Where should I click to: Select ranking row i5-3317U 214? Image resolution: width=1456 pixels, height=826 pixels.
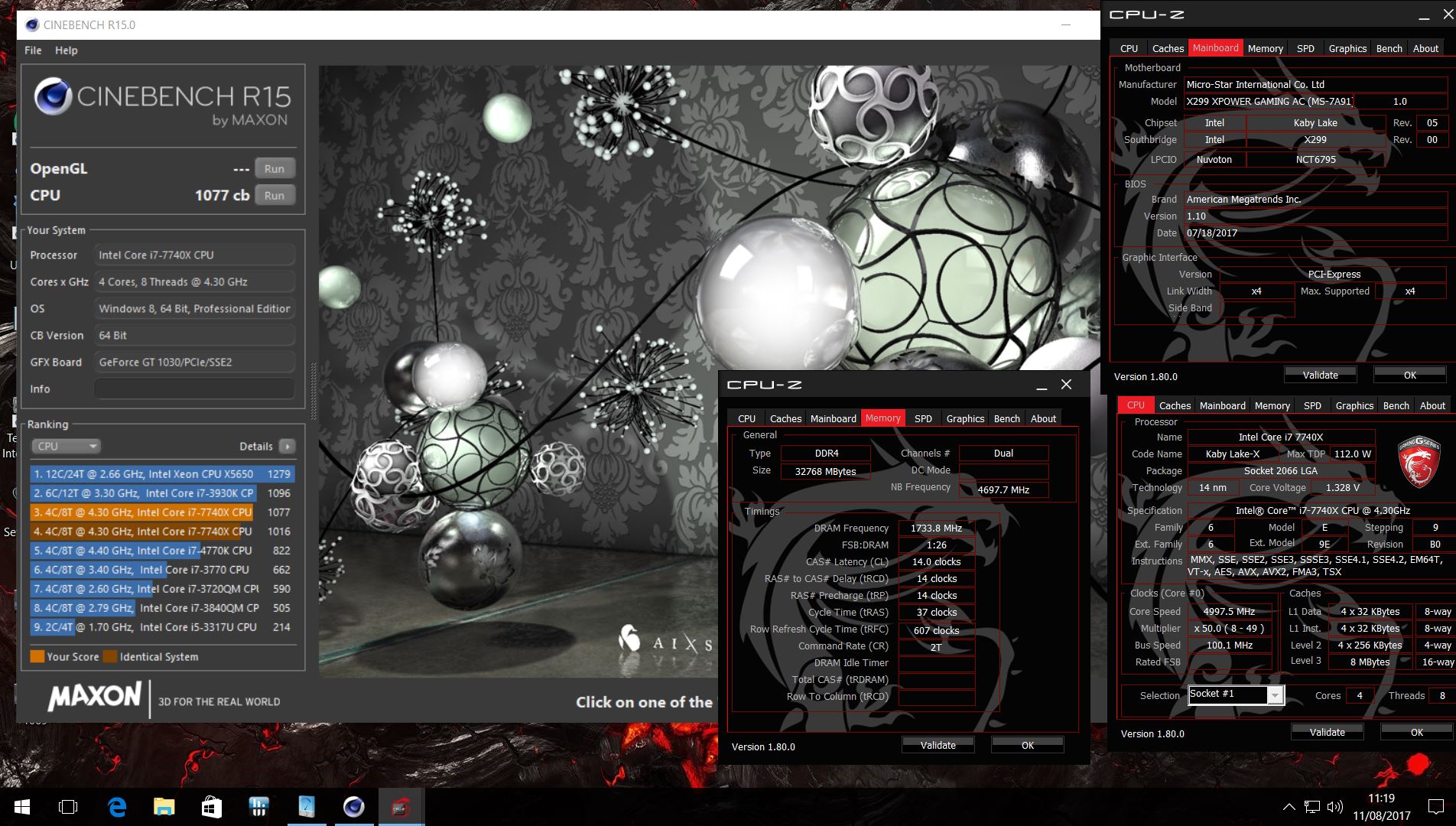[162, 627]
